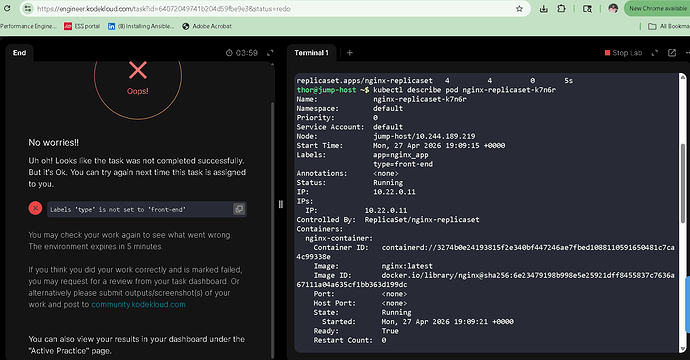
Task: Open the Chrome profile avatar
Action: (613, 8)
